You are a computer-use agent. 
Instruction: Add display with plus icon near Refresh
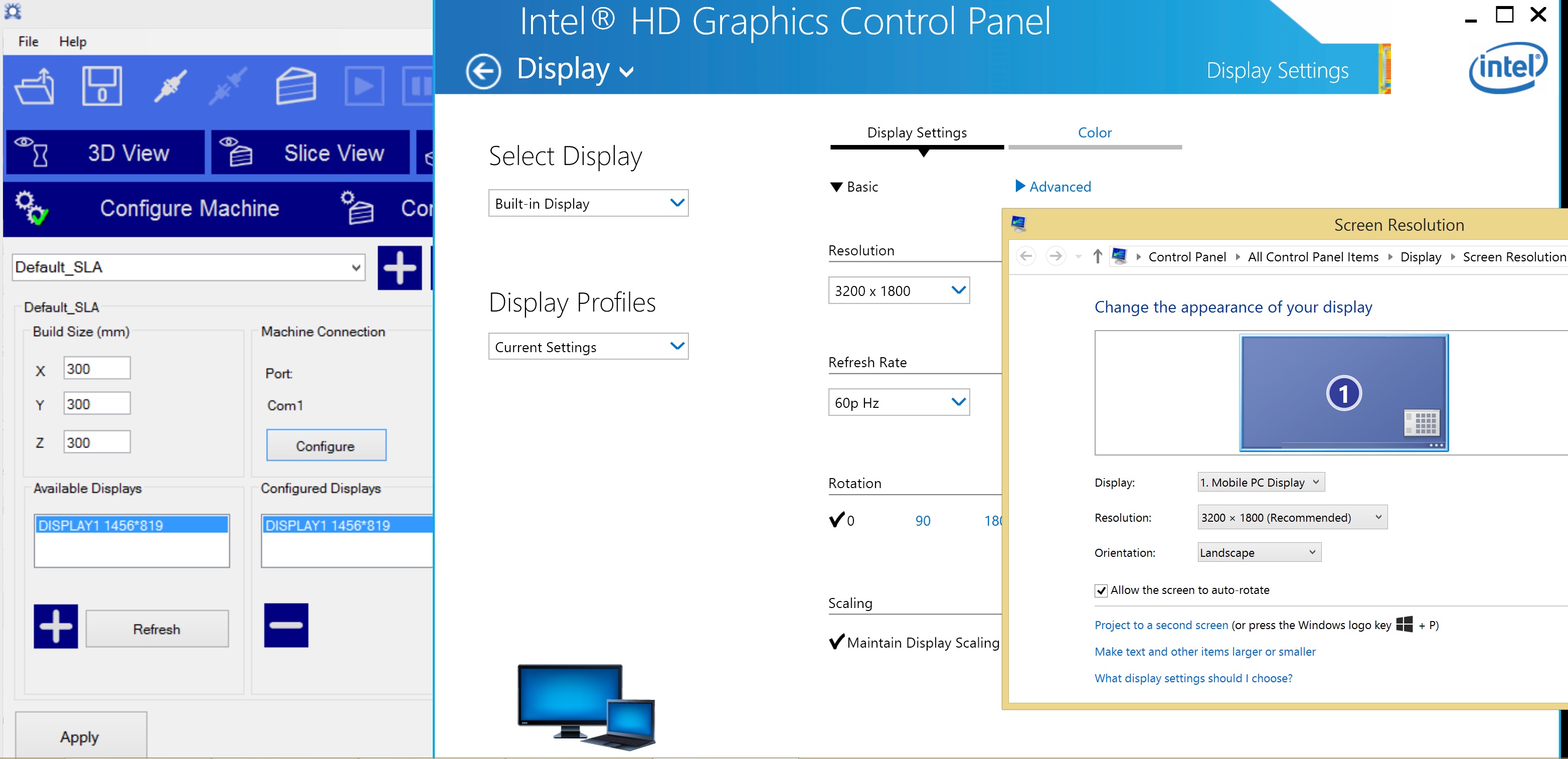pos(55,626)
